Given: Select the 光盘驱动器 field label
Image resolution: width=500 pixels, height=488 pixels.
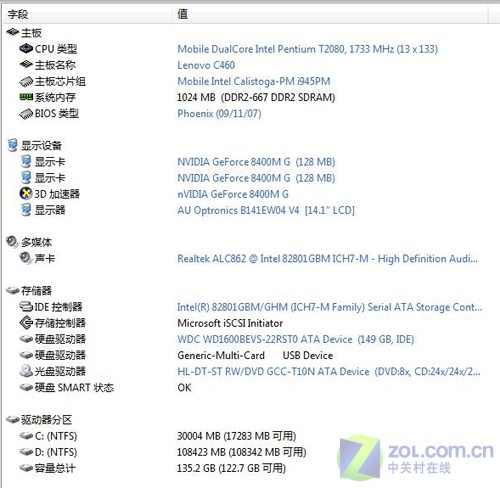Looking at the screenshot, I should tap(60, 371).
